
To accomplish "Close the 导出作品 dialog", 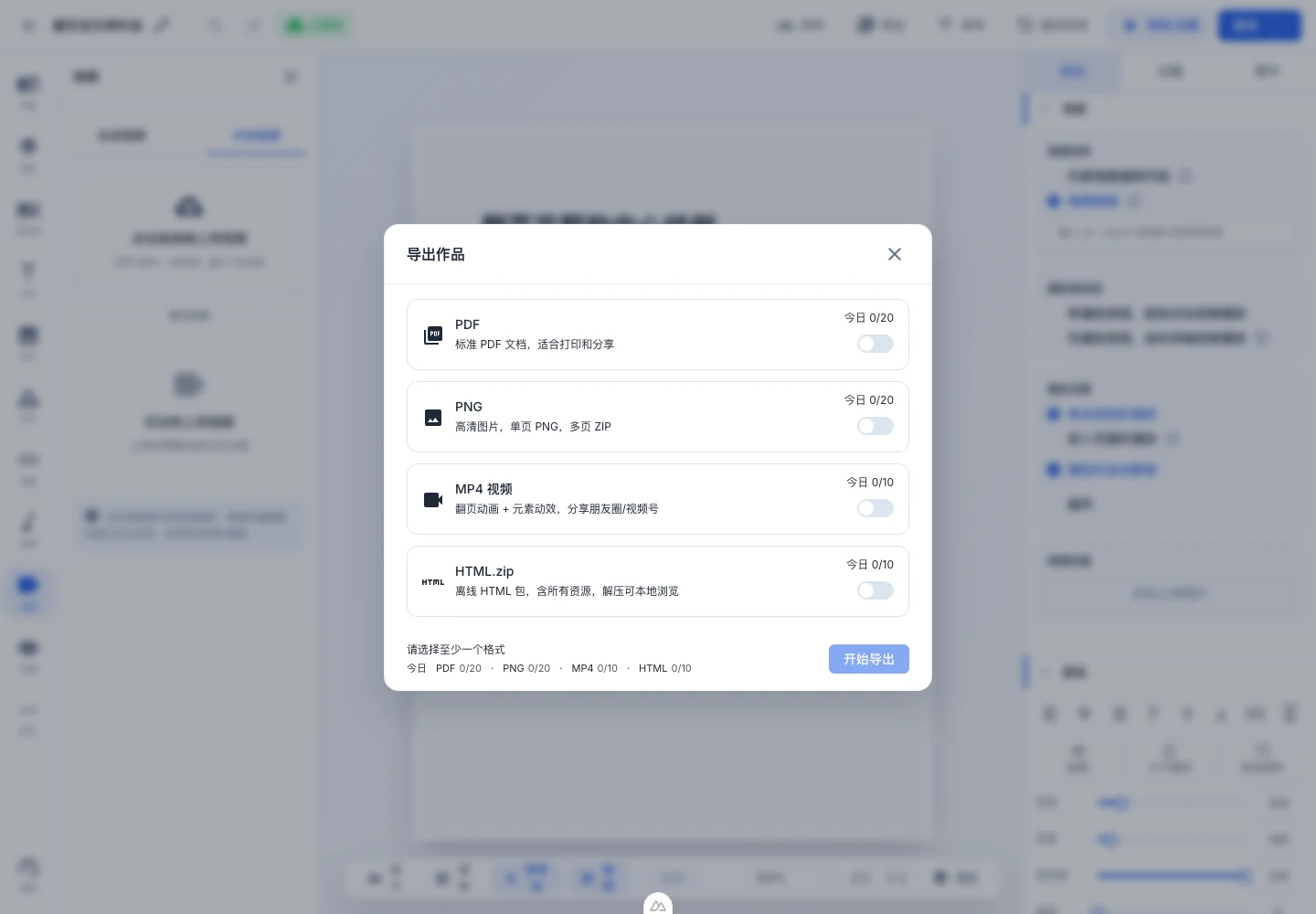I will [x=895, y=254].
